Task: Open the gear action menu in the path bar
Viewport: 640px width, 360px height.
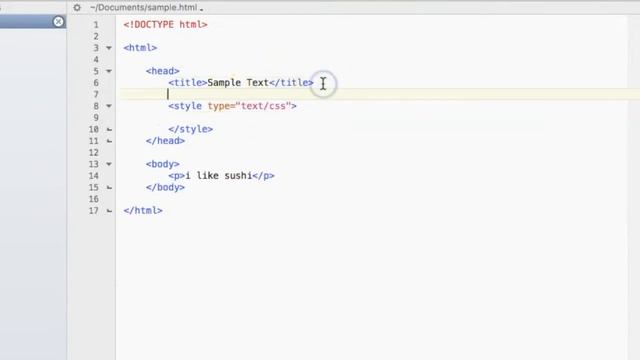Action: point(77,7)
